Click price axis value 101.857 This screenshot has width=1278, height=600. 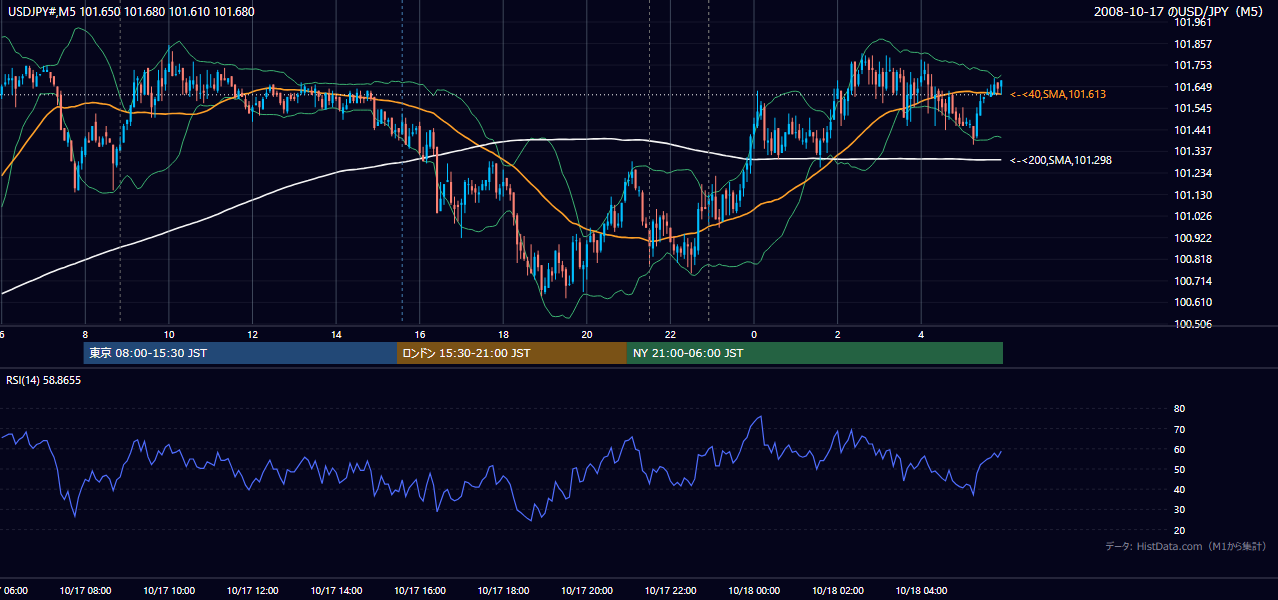(1193, 44)
